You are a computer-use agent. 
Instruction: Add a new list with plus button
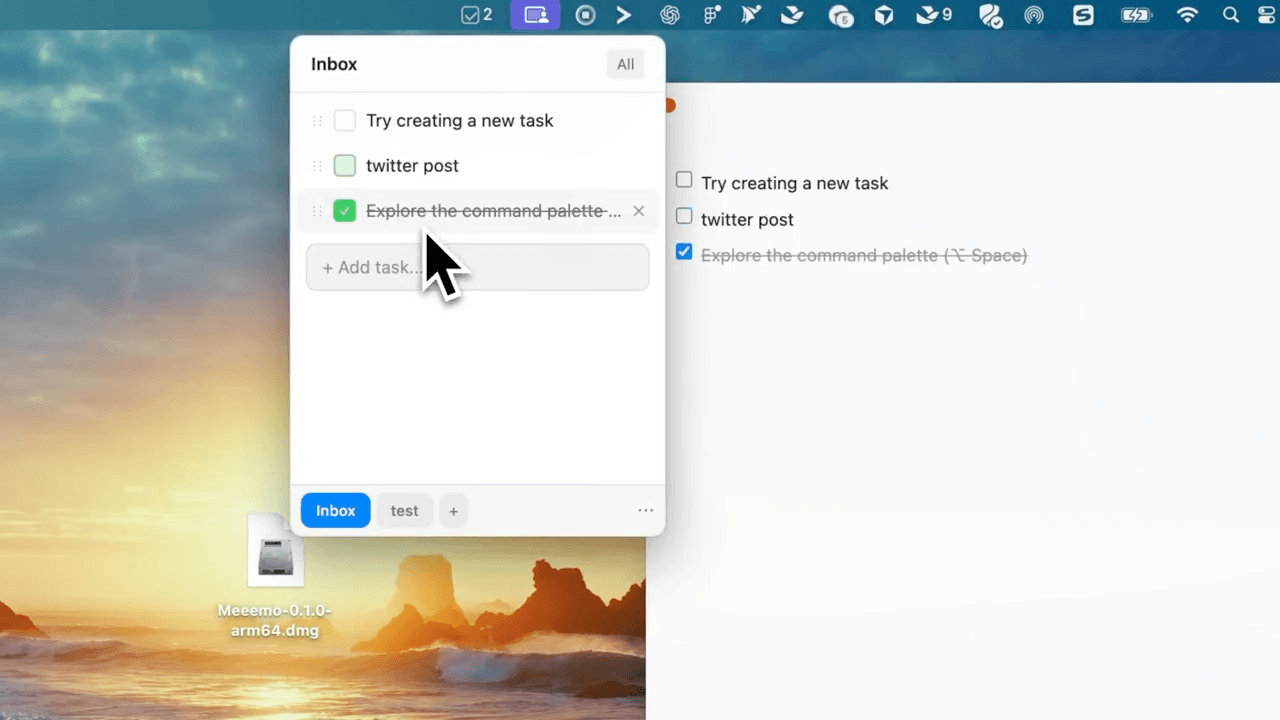tap(453, 511)
